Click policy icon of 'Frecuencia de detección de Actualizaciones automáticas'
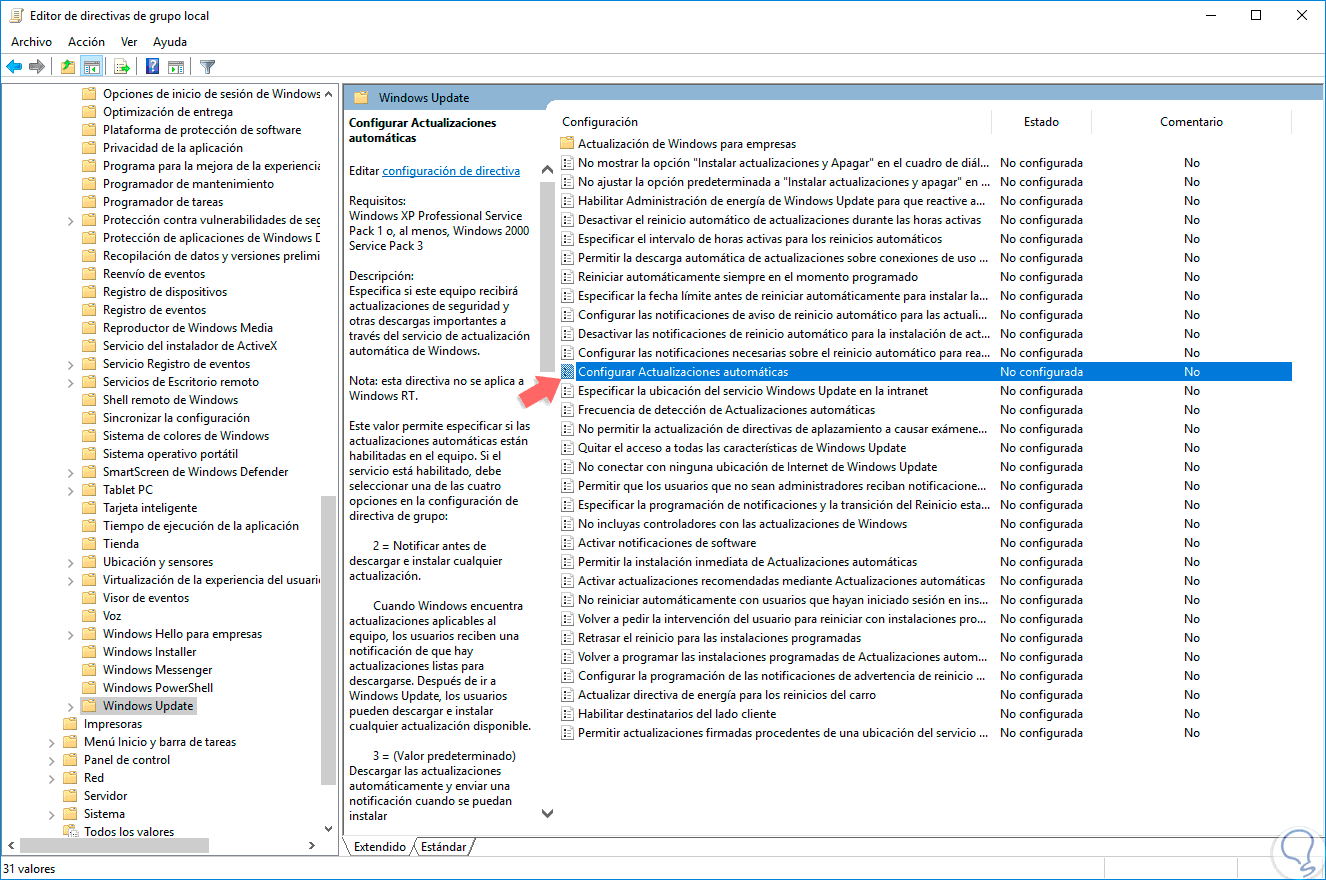1326x880 pixels. pyautogui.click(x=568, y=410)
